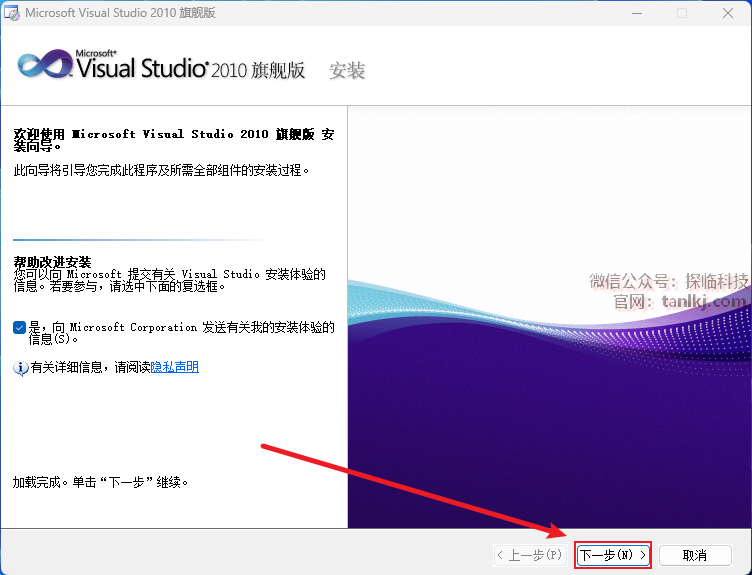Close the Visual Studio 2010 installer window

(x=728, y=13)
